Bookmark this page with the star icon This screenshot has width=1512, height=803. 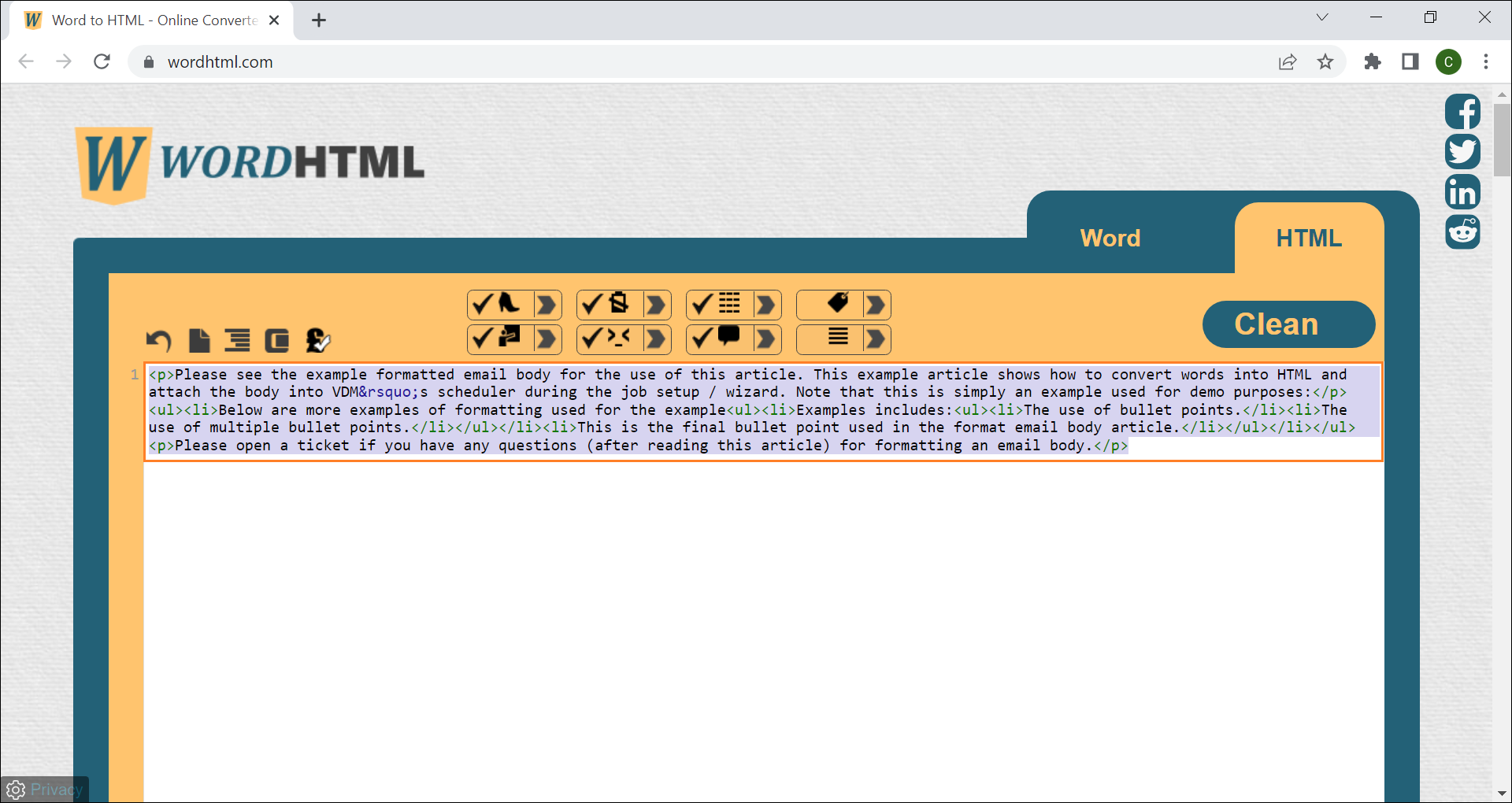pyautogui.click(x=1325, y=61)
